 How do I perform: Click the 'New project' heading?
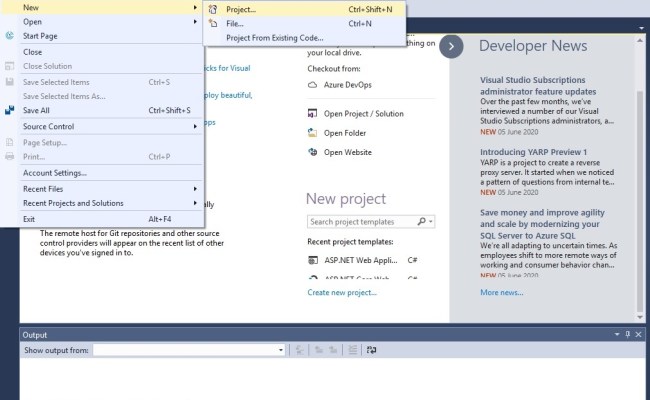pyautogui.click(x=346, y=199)
